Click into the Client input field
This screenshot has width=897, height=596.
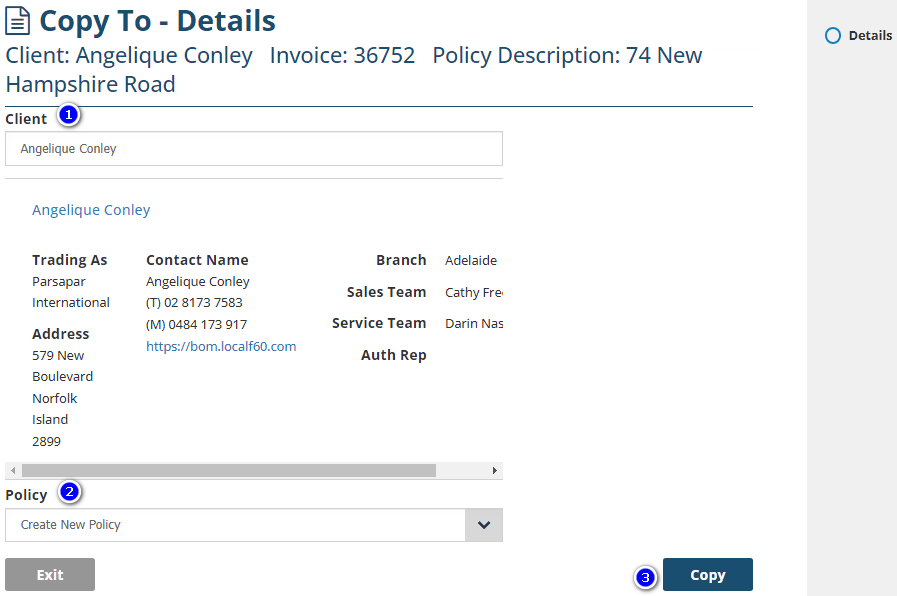click(x=253, y=149)
